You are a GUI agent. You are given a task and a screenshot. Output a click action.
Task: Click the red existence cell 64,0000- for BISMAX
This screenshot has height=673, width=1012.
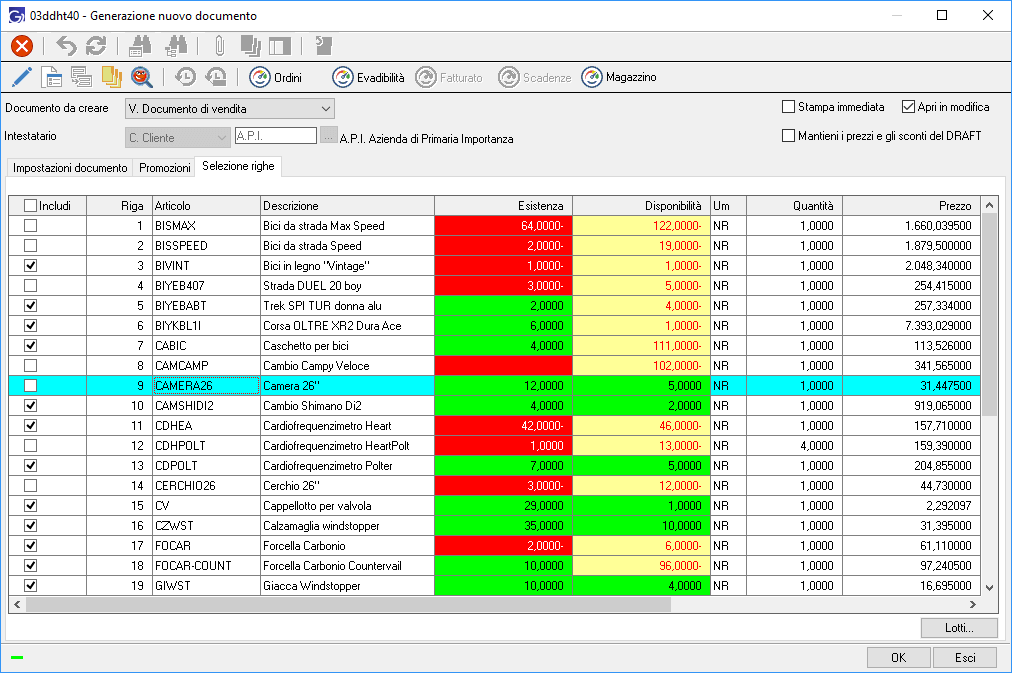(x=503, y=226)
